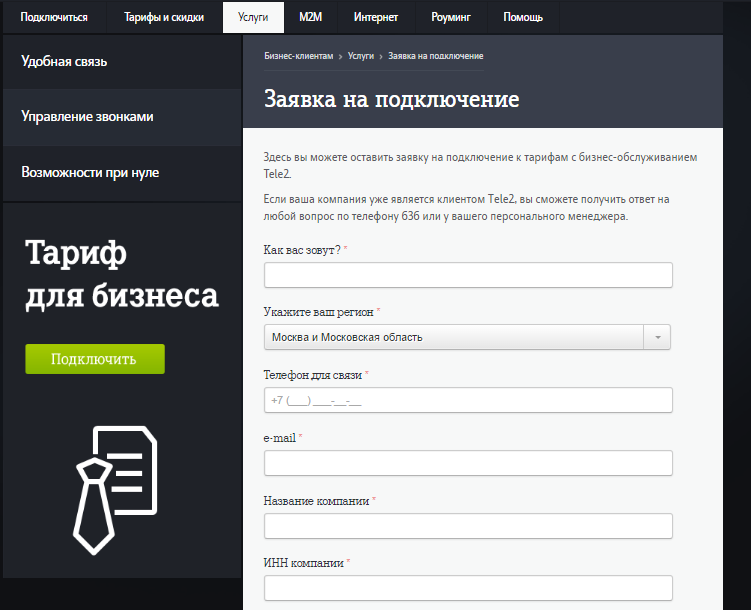Click the region dropdown arrow
Viewport: 751px width, 610px height.
pos(658,337)
